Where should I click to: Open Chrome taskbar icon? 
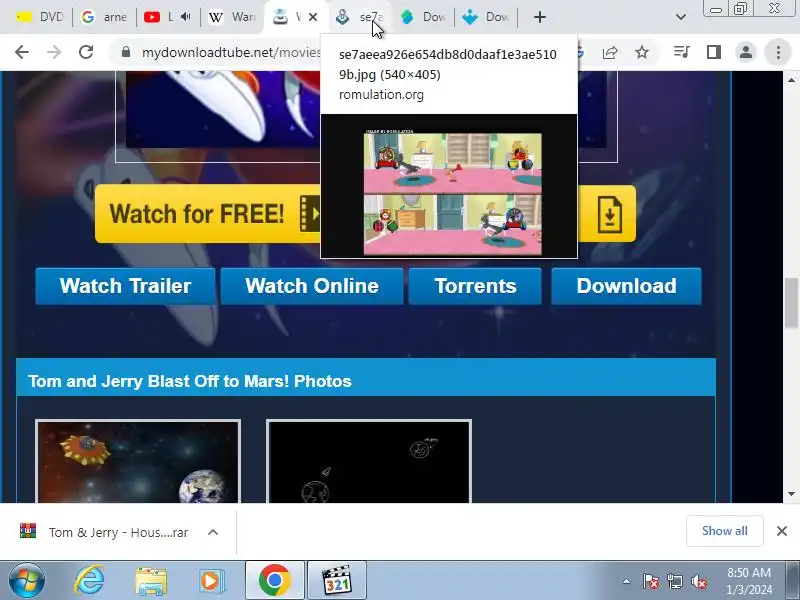click(x=274, y=580)
